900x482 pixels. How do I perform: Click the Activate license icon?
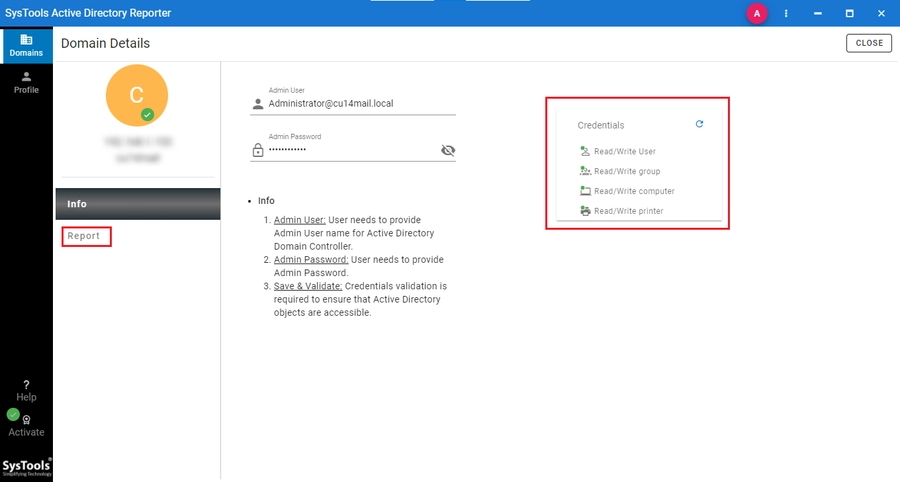(26, 420)
